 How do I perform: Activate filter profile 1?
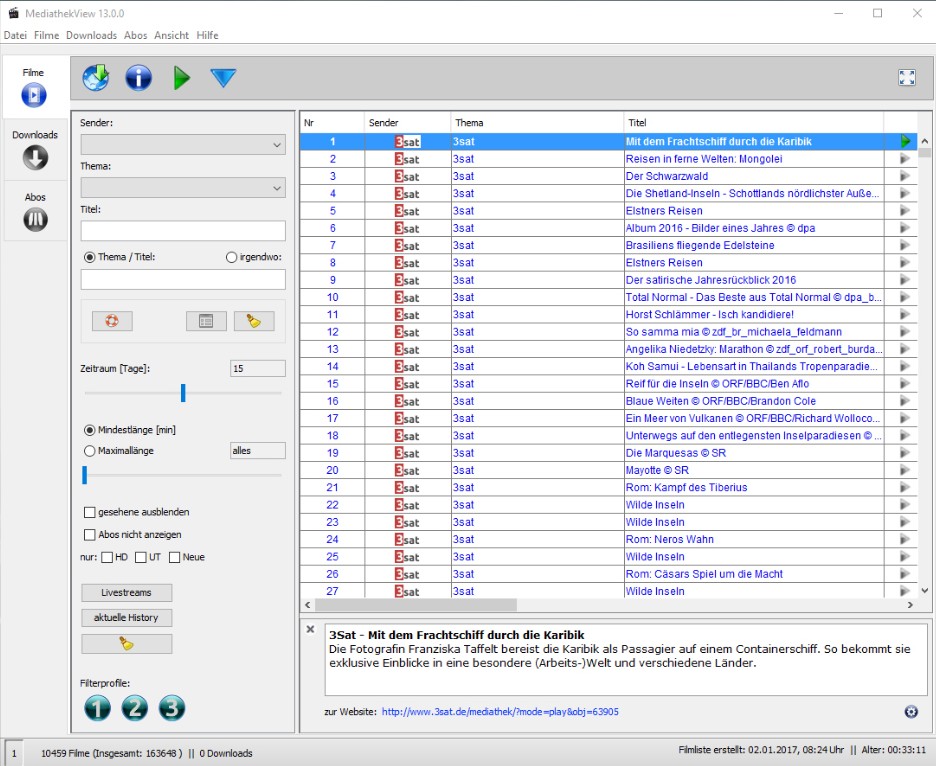pos(97,708)
